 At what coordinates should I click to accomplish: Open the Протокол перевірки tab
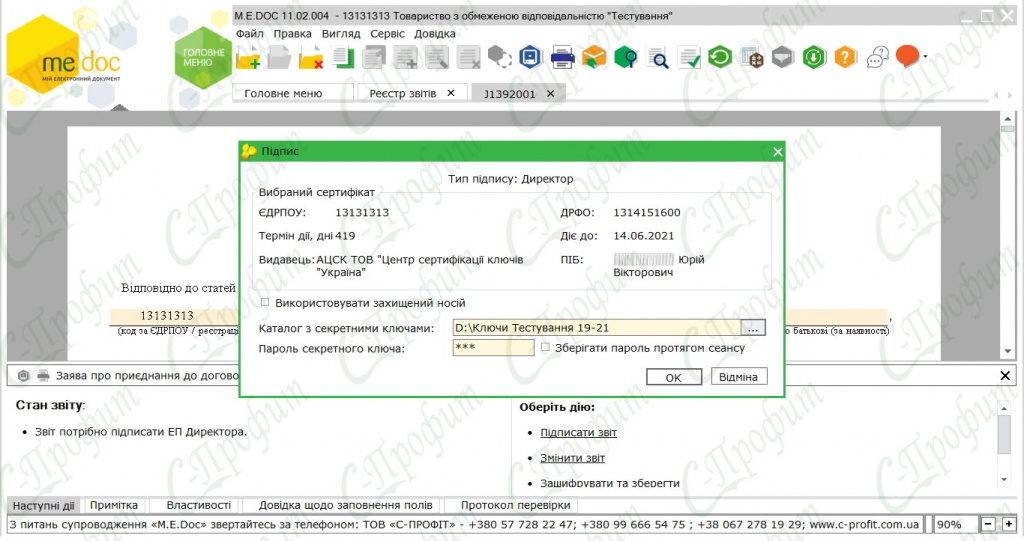pos(515,505)
